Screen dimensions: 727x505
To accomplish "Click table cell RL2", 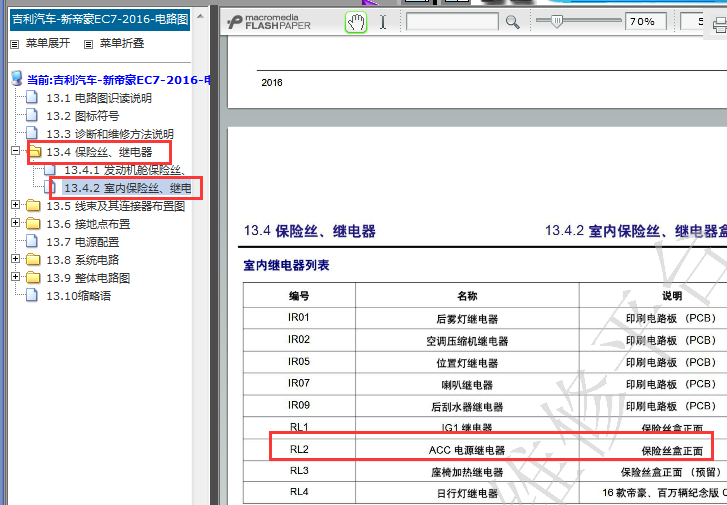I will pos(299,449).
